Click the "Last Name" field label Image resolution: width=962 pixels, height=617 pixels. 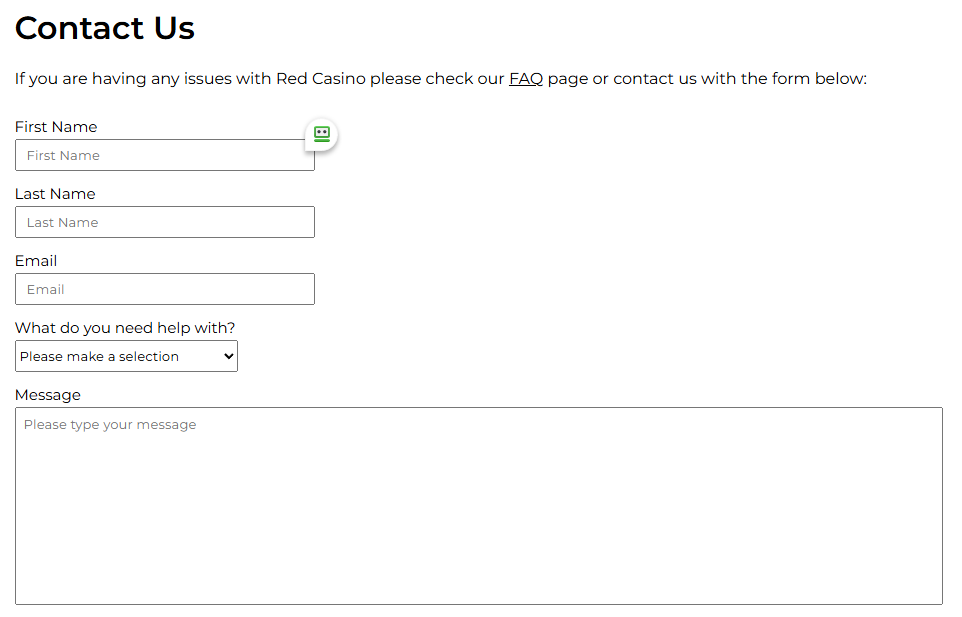click(x=55, y=194)
